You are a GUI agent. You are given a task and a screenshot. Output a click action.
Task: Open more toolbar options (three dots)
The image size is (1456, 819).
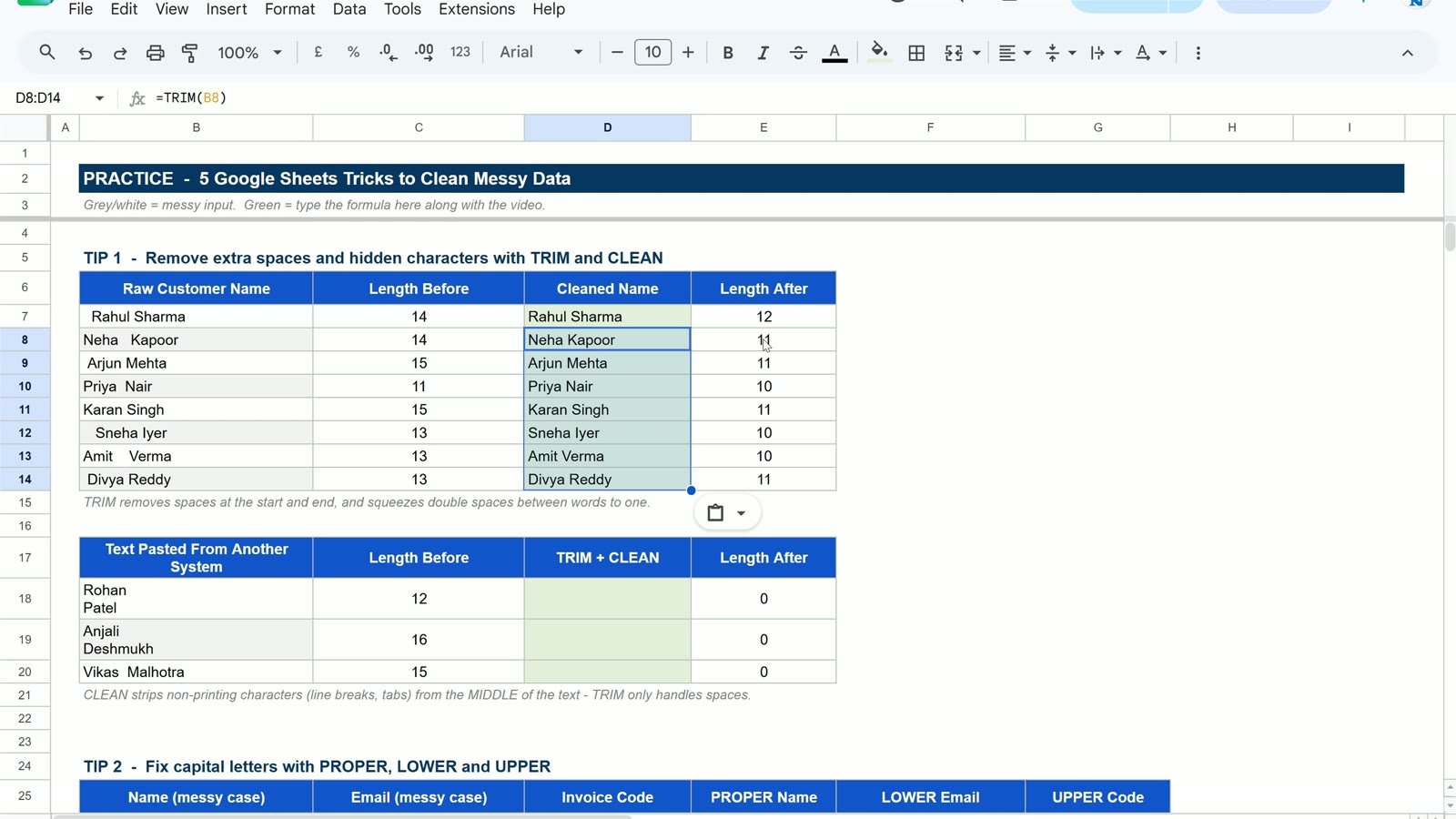tap(1198, 53)
